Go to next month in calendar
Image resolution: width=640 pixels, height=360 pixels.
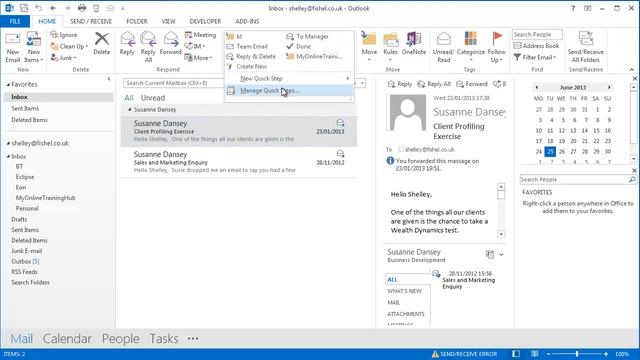pyautogui.click(x=609, y=87)
